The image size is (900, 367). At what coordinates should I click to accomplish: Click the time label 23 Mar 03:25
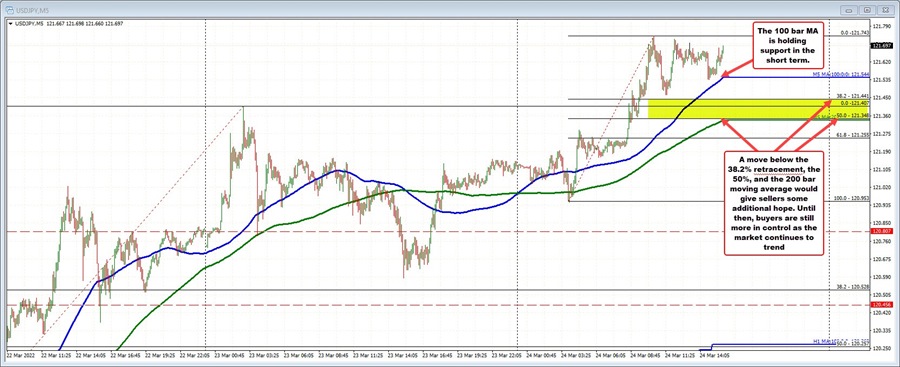(x=263, y=355)
